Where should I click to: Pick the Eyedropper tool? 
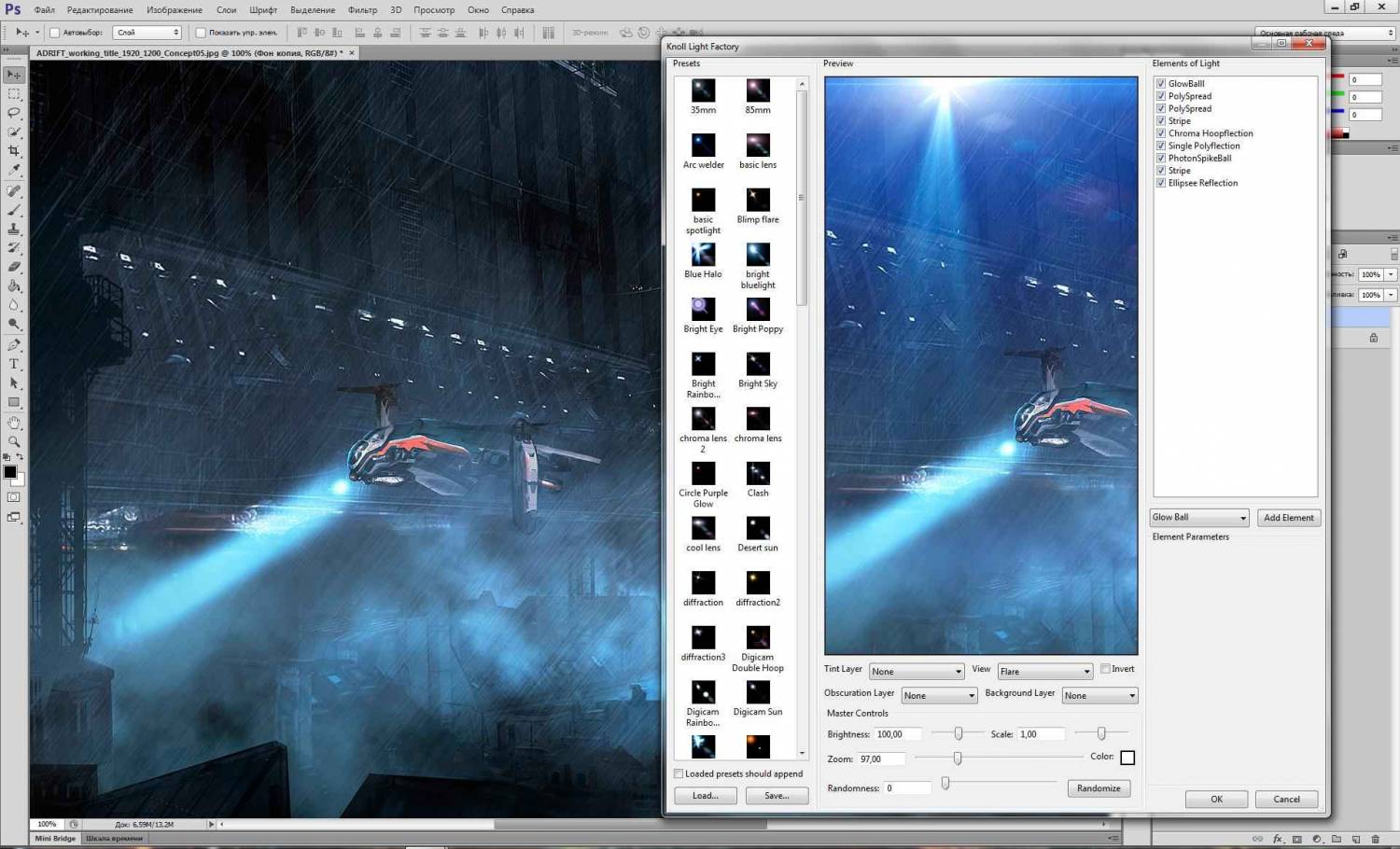click(14, 171)
